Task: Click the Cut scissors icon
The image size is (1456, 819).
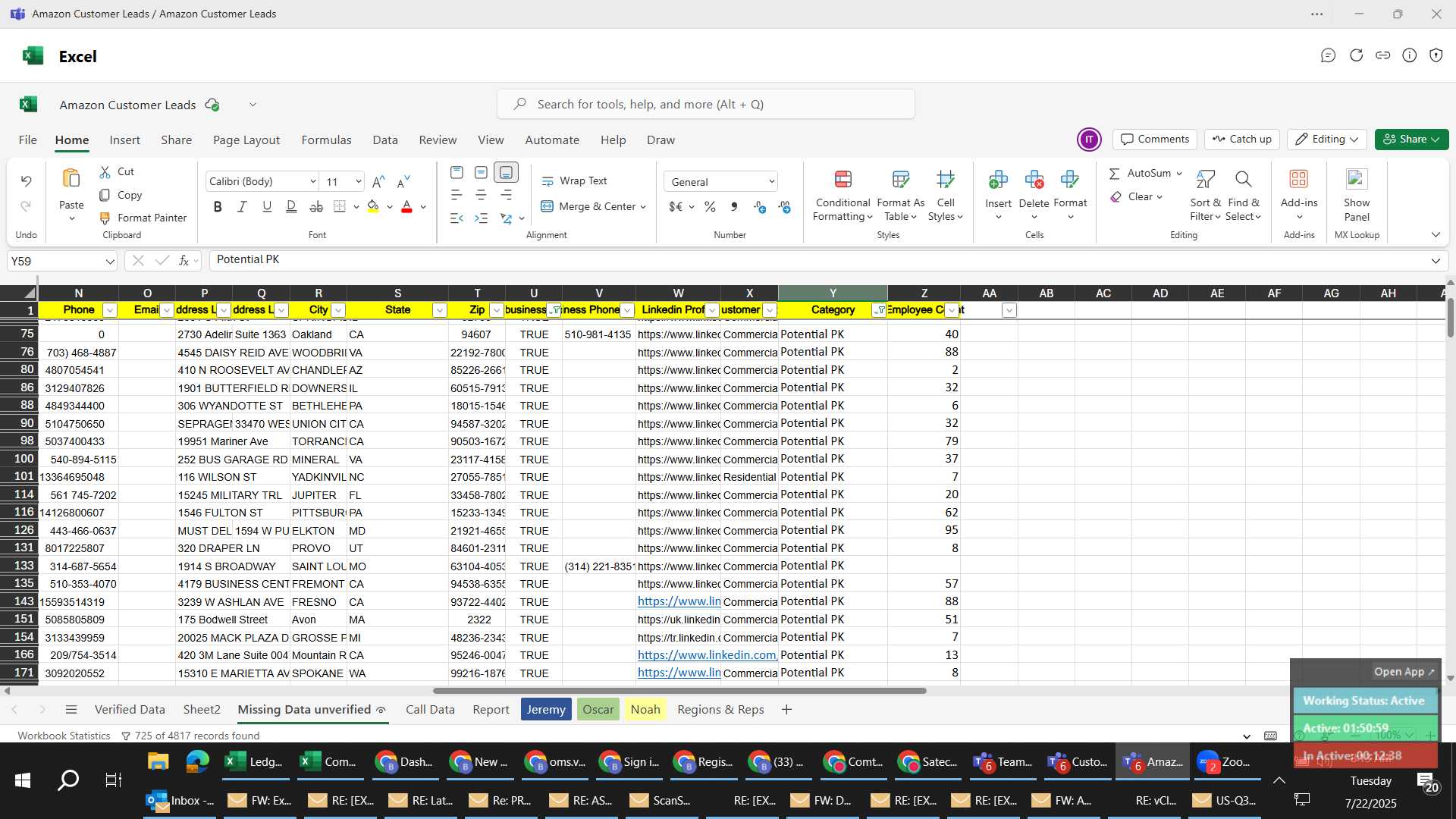Action: [105, 172]
